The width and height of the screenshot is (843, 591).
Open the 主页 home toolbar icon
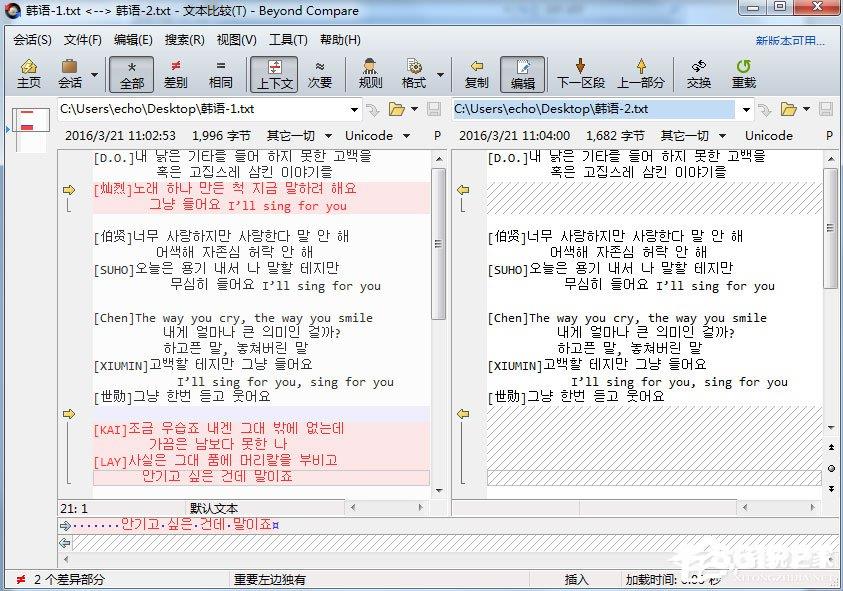pyautogui.click(x=28, y=74)
